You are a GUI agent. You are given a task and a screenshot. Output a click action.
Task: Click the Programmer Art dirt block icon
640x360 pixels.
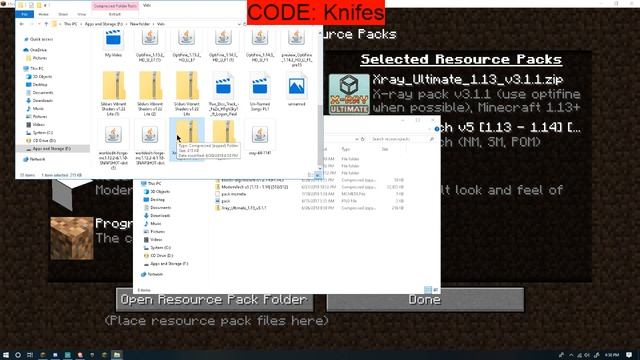tap(72, 238)
